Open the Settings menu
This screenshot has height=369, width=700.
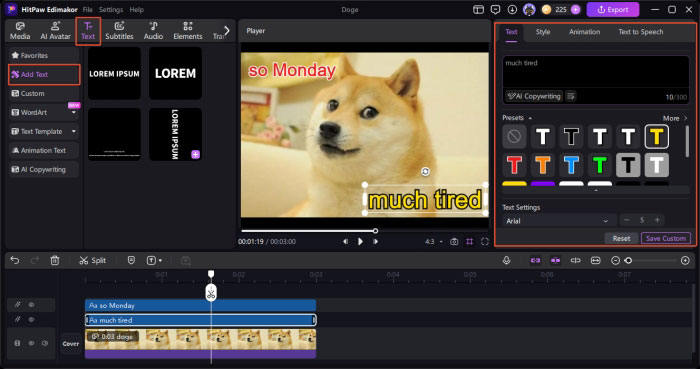click(111, 9)
